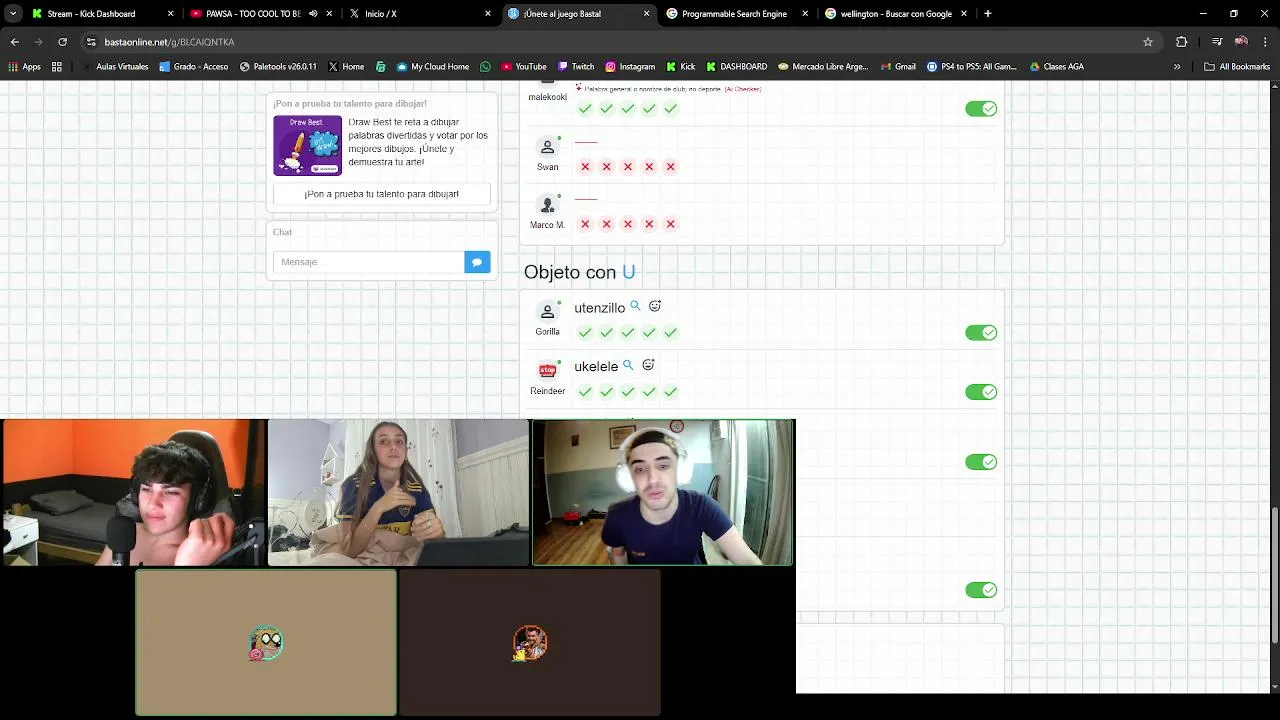Search the word utenzillo with its magnifier icon
The width and height of the screenshot is (1280, 720).
pos(635,306)
